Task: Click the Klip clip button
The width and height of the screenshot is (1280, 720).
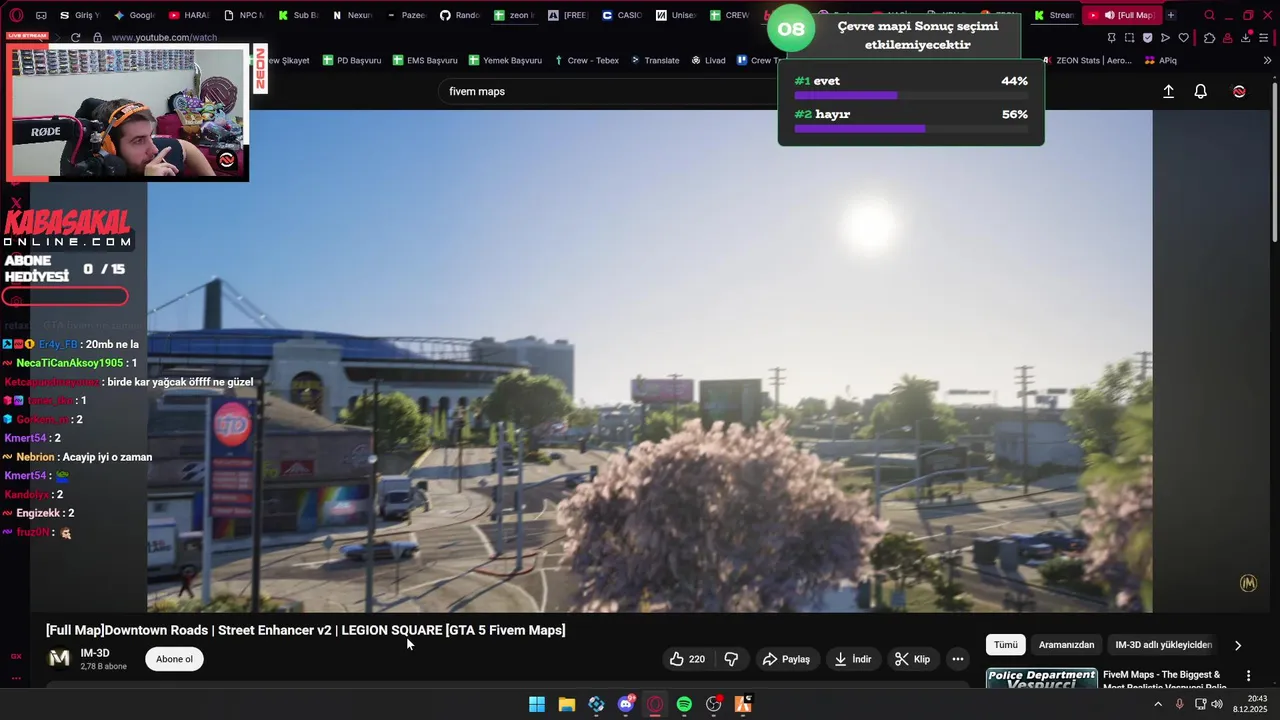Action: (912, 659)
